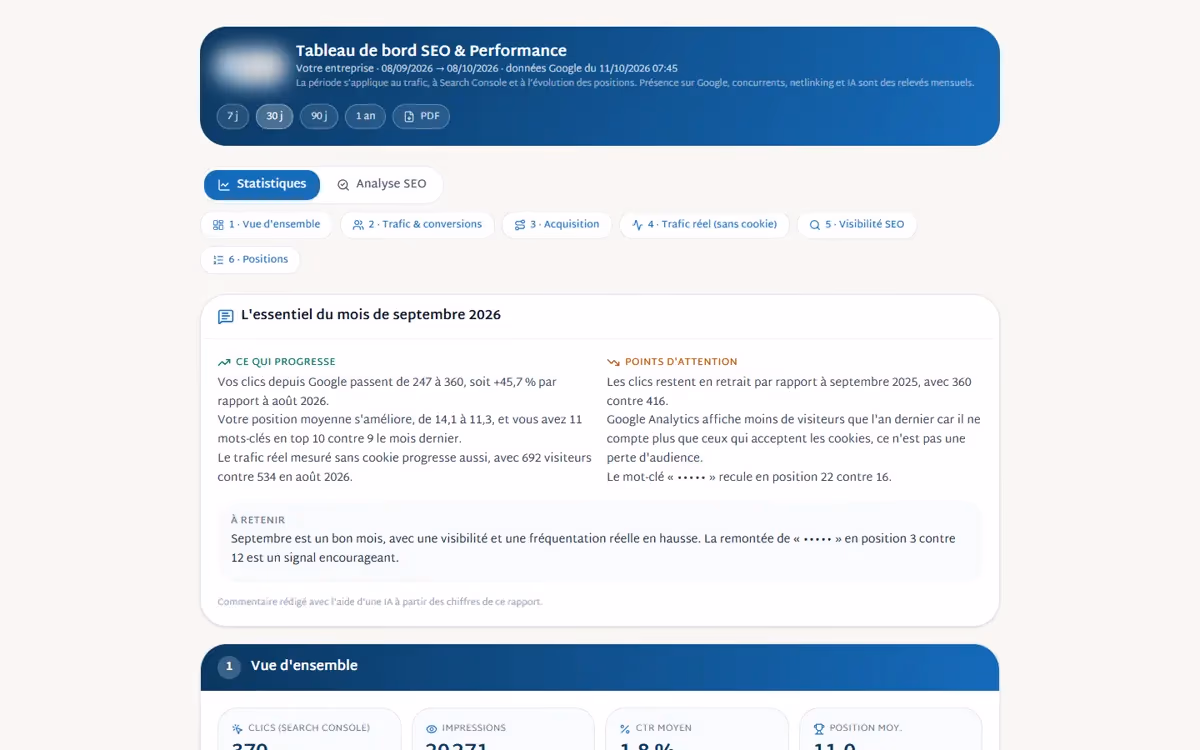Image resolution: width=1200 pixels, height=750 pixels.
Task: Jump to 2 · Trafic & conversions section
Action: pos(417,225)
